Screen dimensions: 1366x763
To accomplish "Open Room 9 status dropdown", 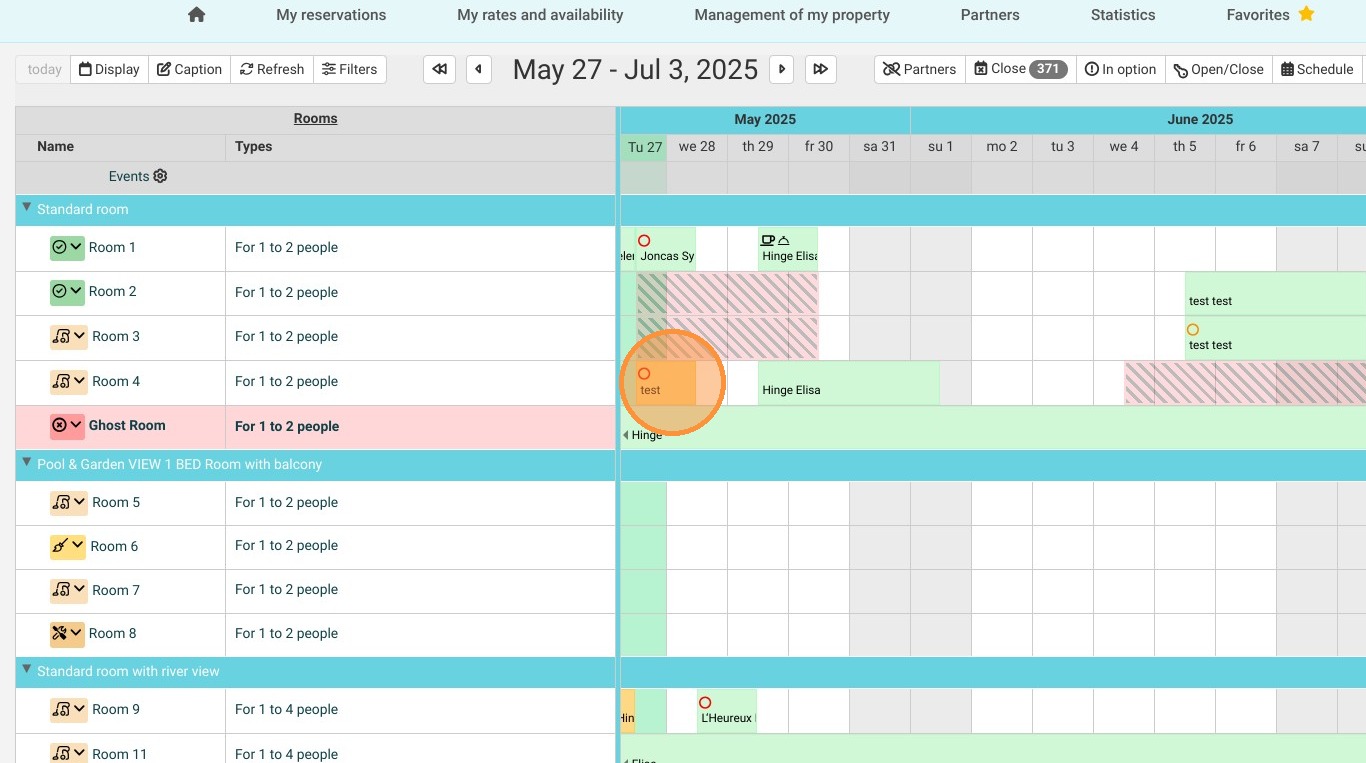I will coord(68,710).
